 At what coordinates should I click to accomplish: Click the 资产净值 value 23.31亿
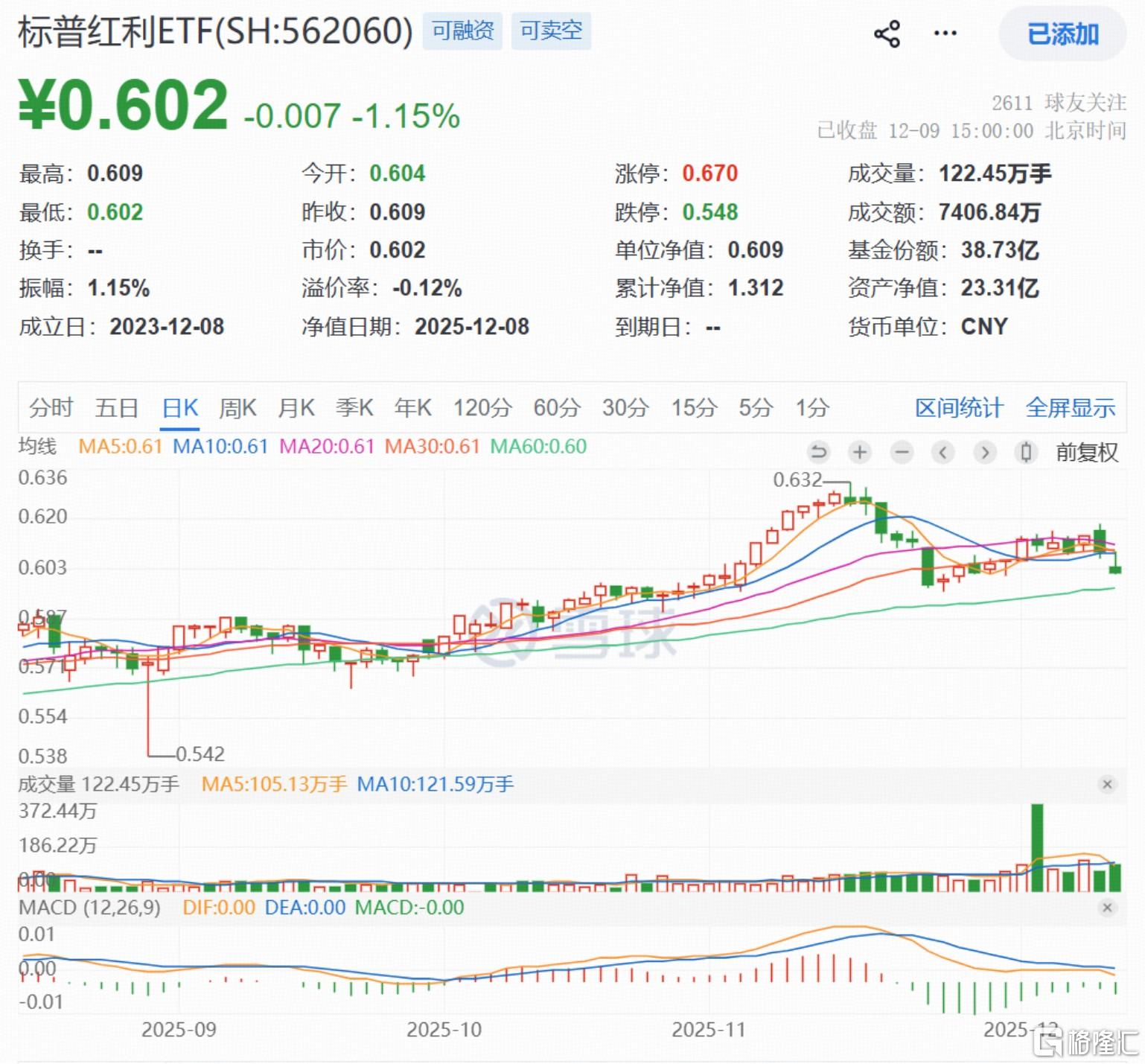point(1000,288)
